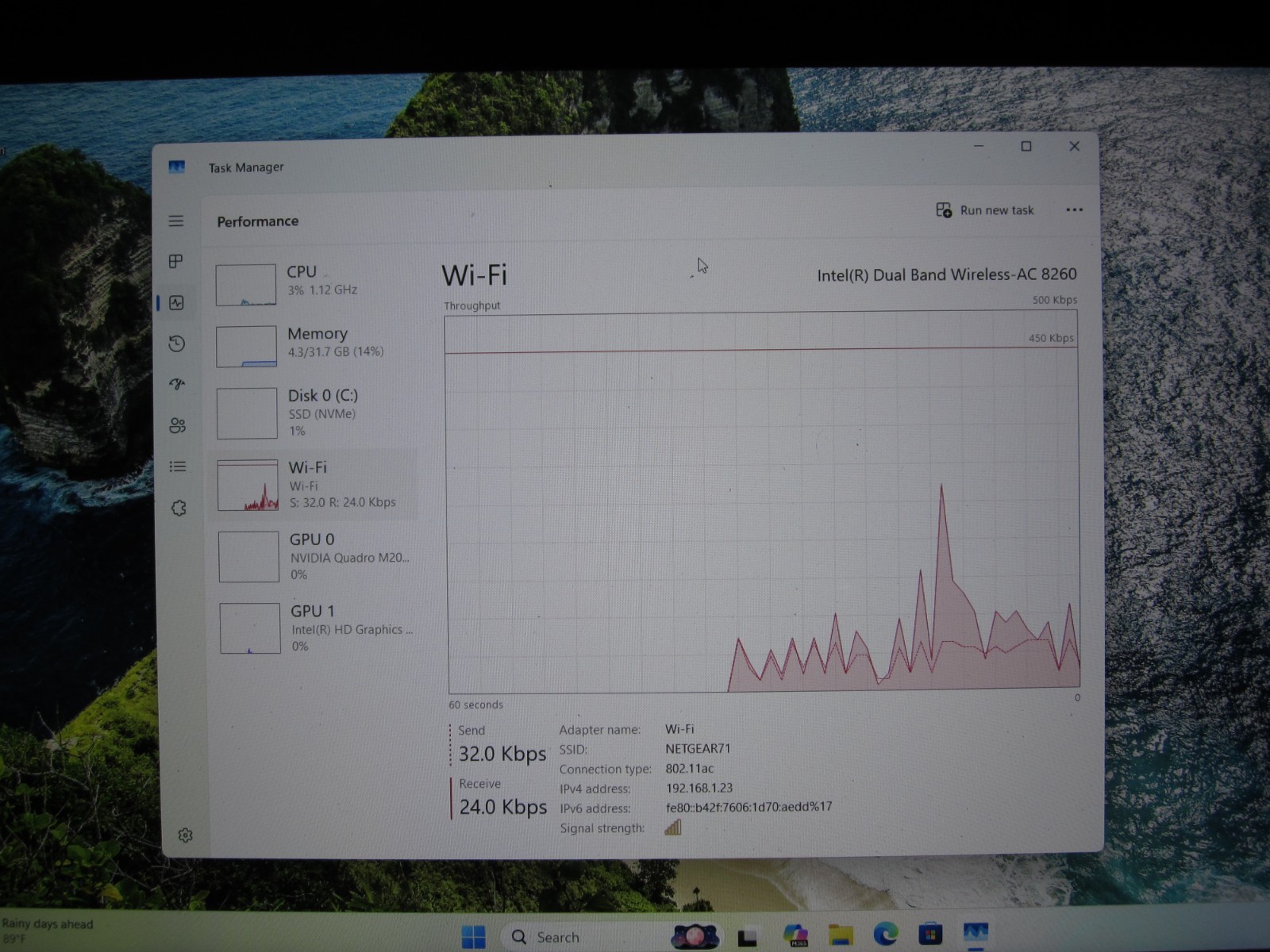
Task: Open the Windows Start button
Action: click(474, 937)
